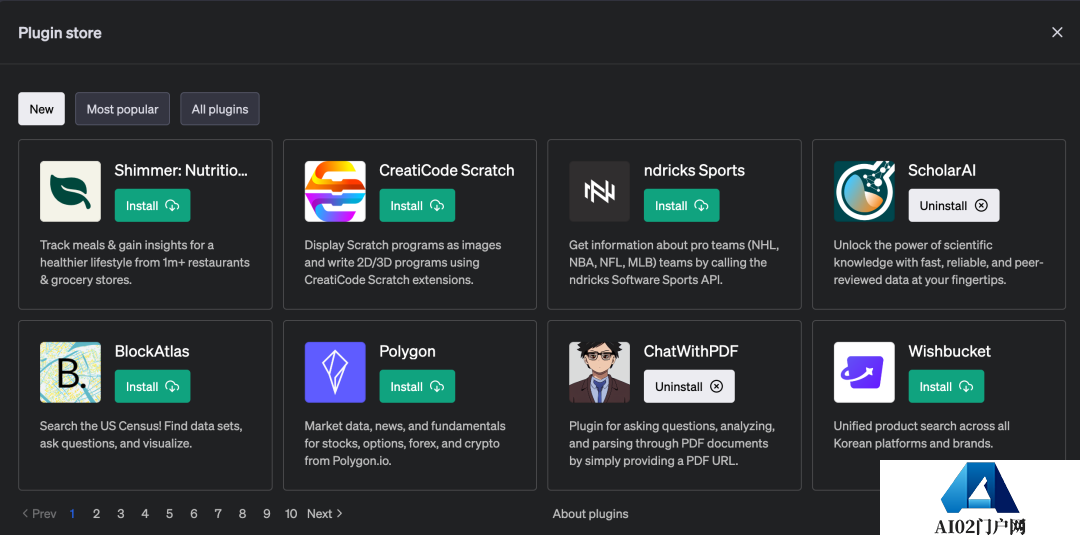
Task: Click the Polygon purple logo icon
Action: coord(335,372)
